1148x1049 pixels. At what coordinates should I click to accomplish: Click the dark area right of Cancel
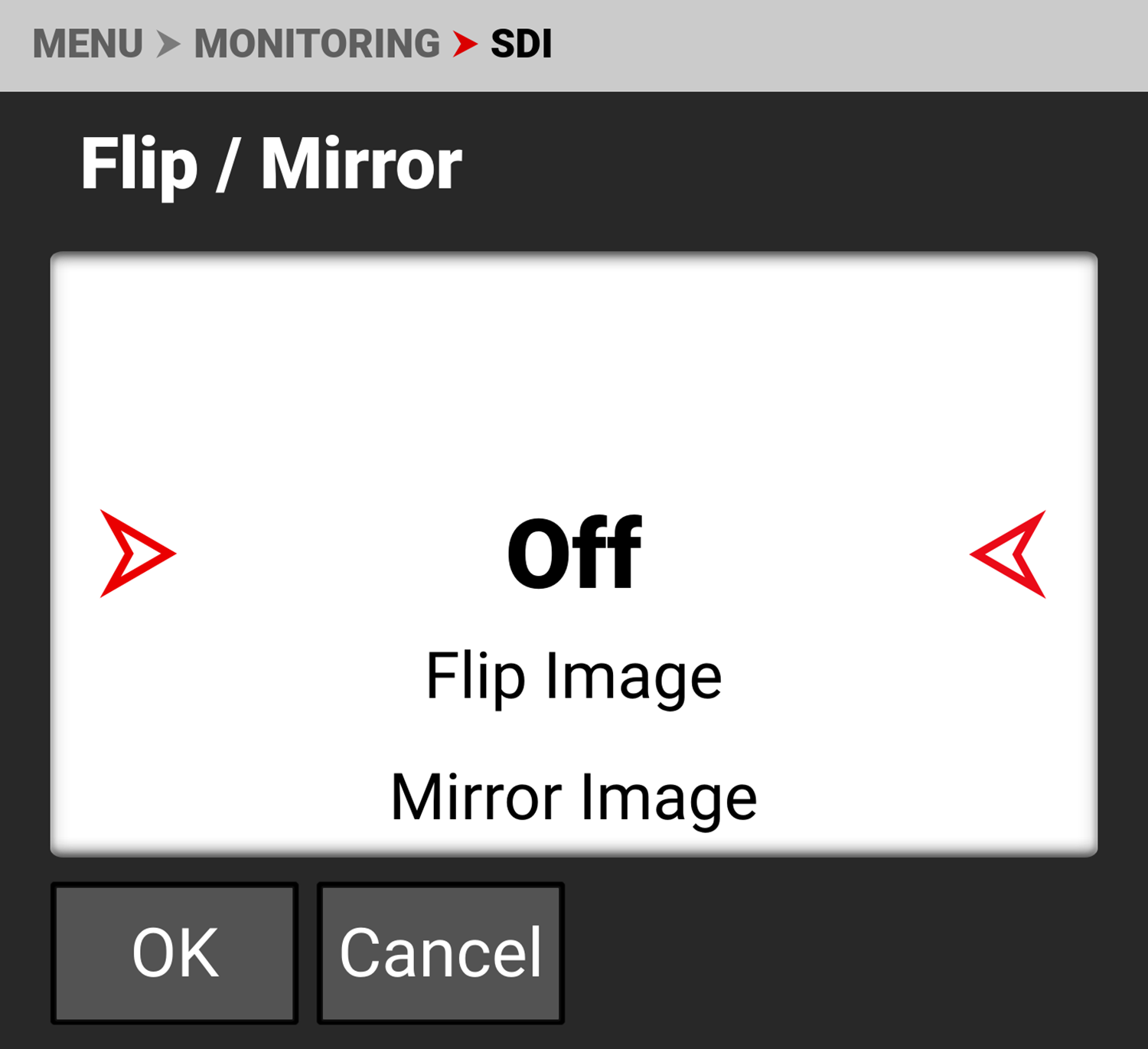(842, 953)
